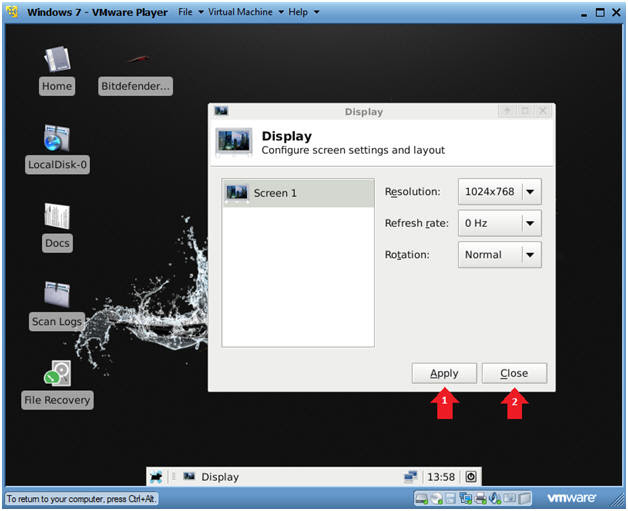Image resolution: width=628 pixels, height=511 pixels.
Task: Click the VMware message log icon
Action: tap(524, 499)
